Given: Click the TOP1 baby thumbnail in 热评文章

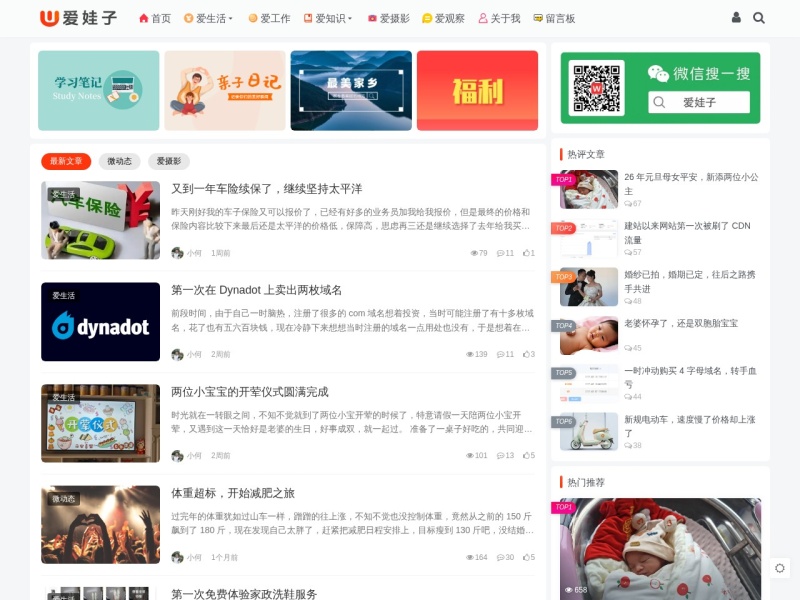Looking at the screenshot, I should point(589,189).
